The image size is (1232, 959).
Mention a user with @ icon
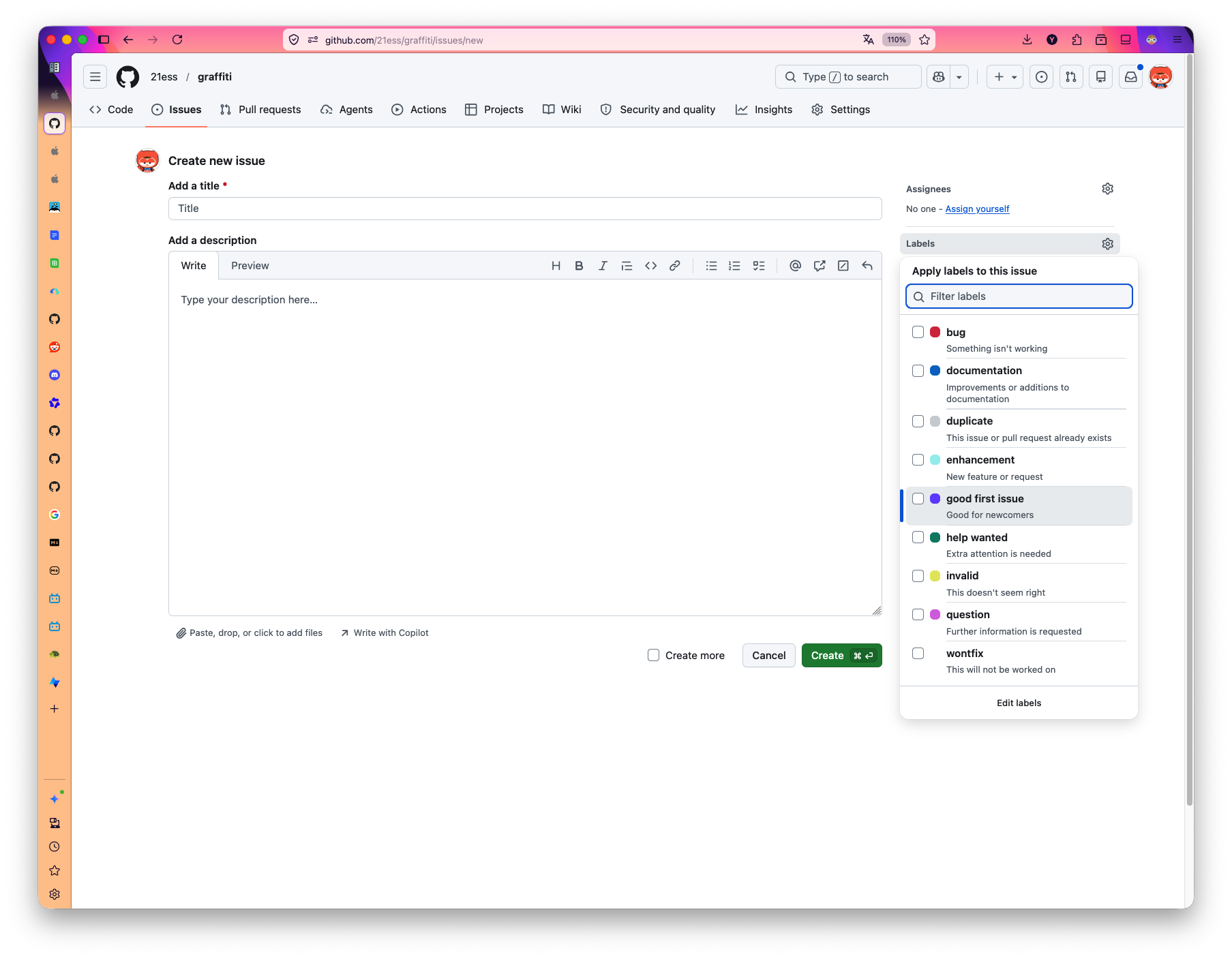(795, 266)
